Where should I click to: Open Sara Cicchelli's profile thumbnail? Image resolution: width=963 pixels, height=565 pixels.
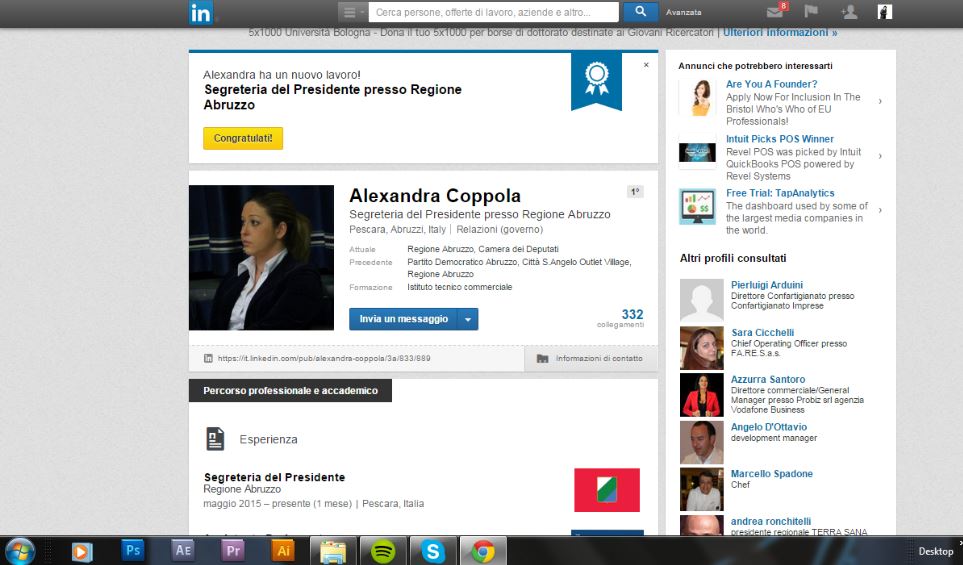[x=701, y=348]
